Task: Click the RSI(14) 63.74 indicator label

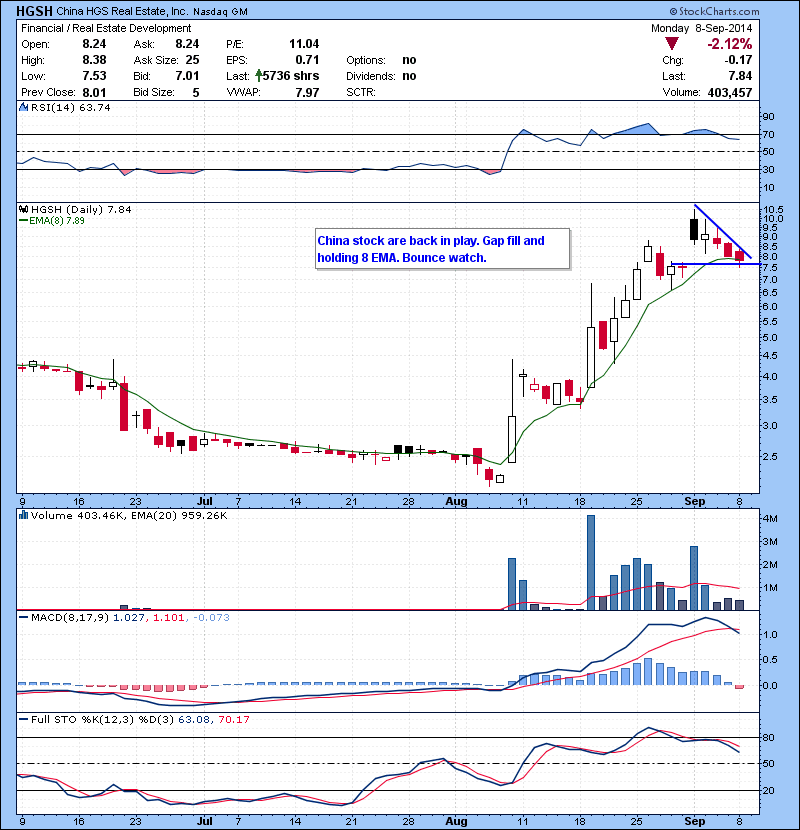Action: (x=71, y=107)
